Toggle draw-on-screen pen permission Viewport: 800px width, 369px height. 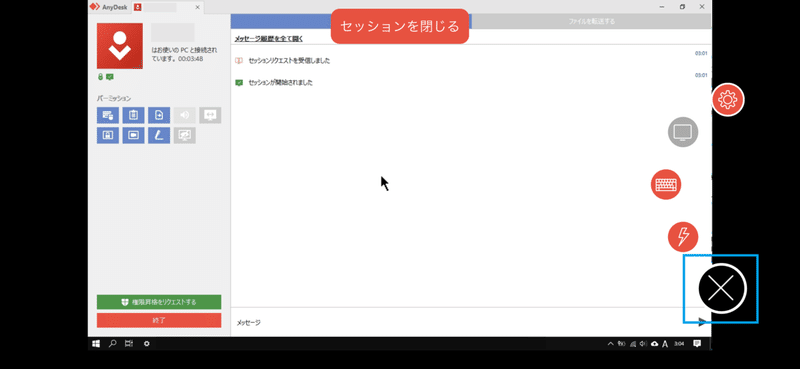point(159,135)
